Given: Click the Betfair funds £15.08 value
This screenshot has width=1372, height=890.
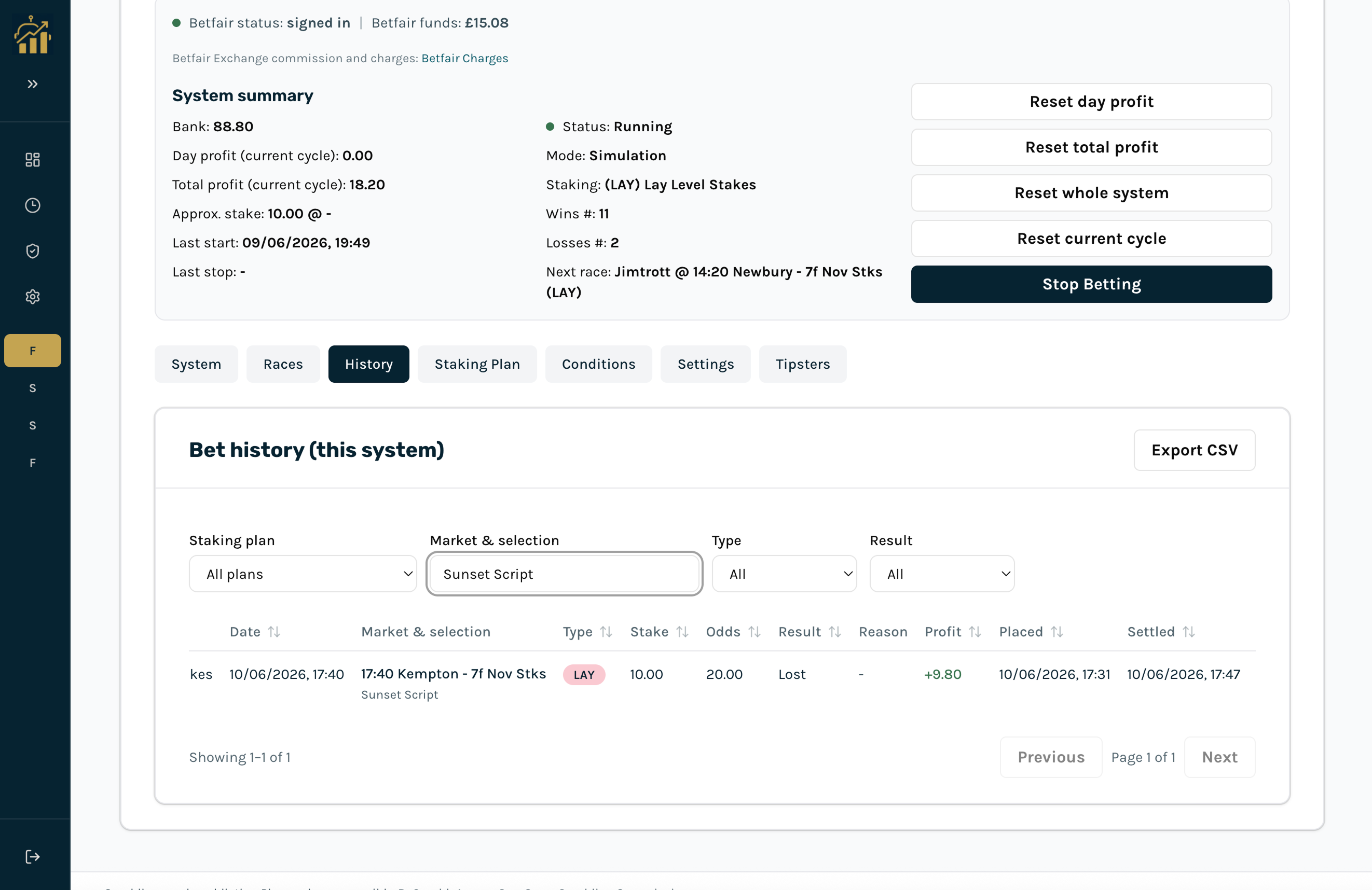Looking at the screenshot, I should click(x=487, y=23).
